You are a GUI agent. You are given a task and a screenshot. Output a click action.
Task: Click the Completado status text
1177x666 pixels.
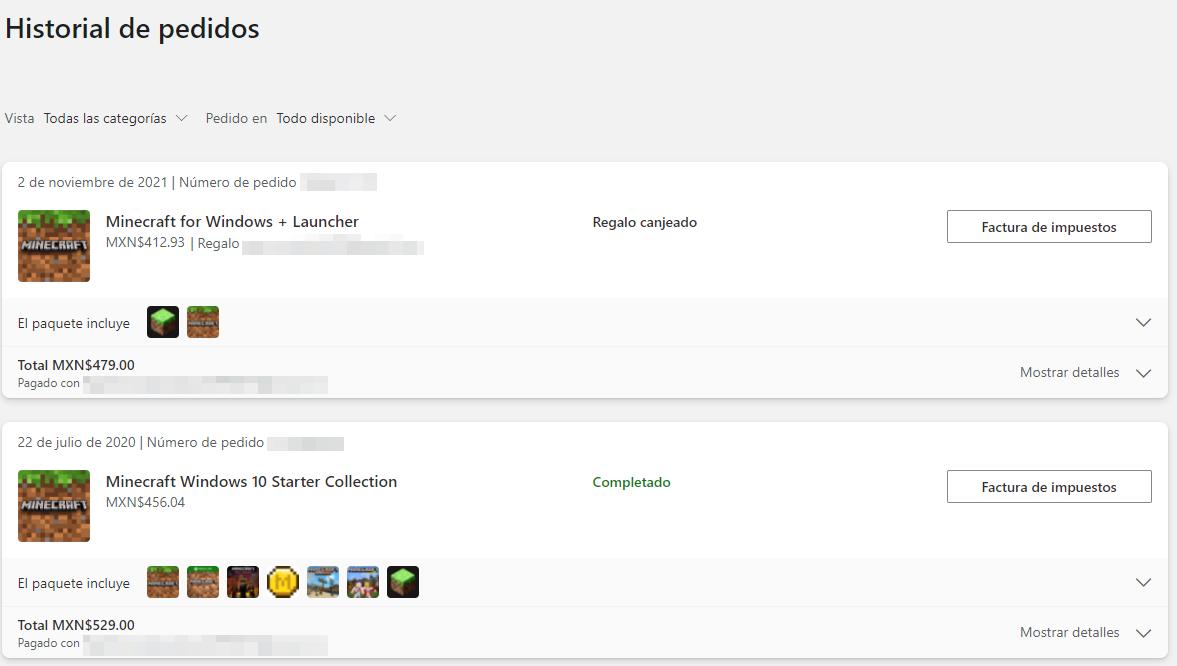point(631,482)
